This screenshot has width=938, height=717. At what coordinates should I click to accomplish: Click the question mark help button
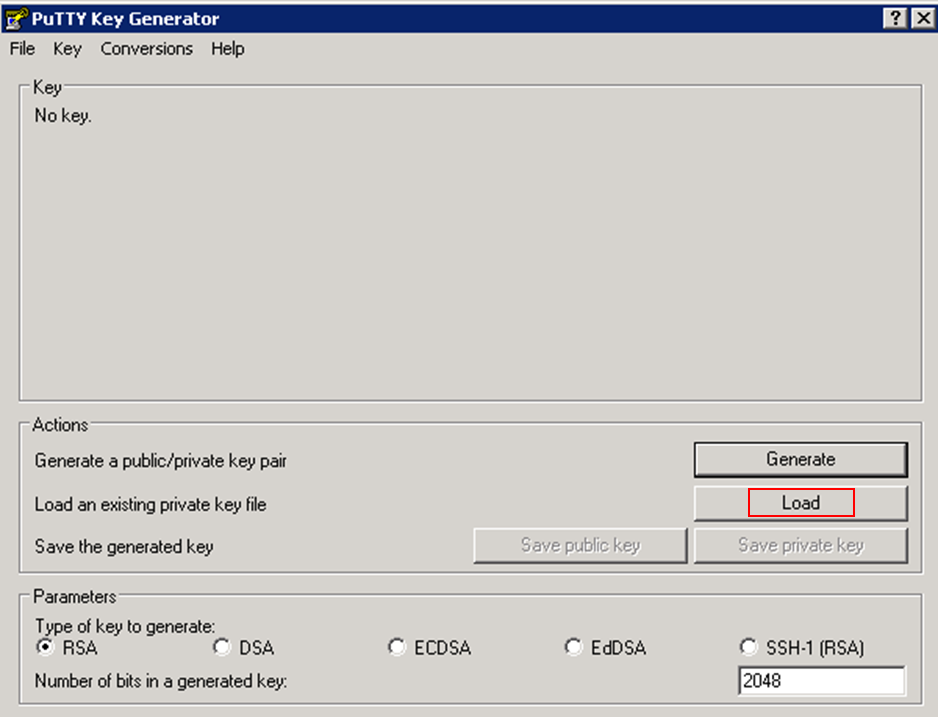895,18
